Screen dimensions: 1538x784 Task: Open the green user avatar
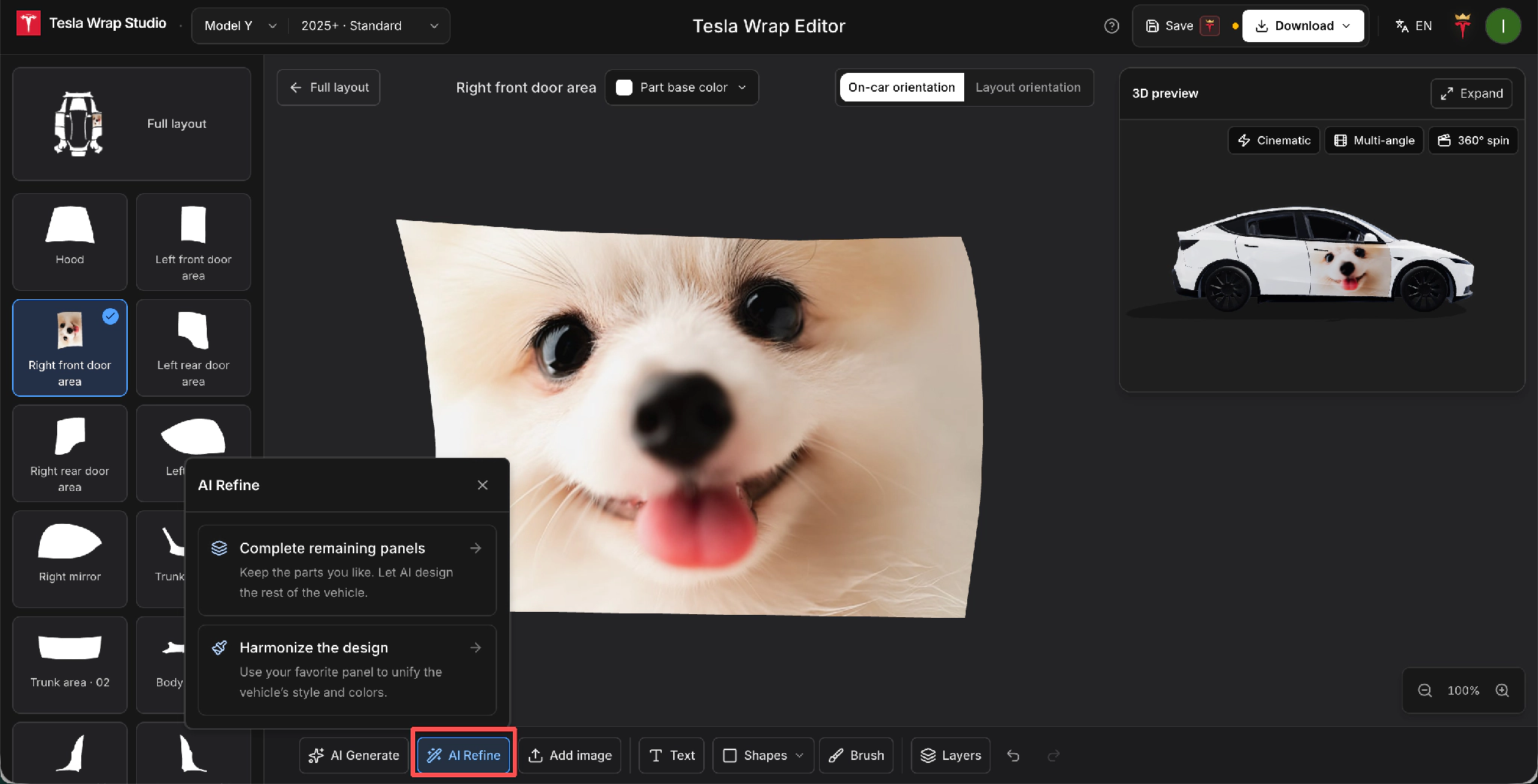click(1503, 26)
